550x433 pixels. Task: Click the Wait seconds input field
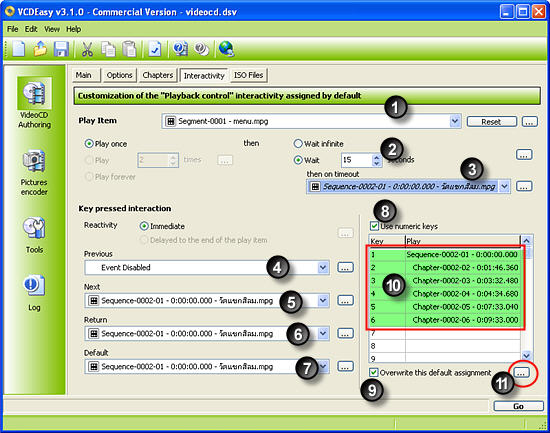pos(356,160)
